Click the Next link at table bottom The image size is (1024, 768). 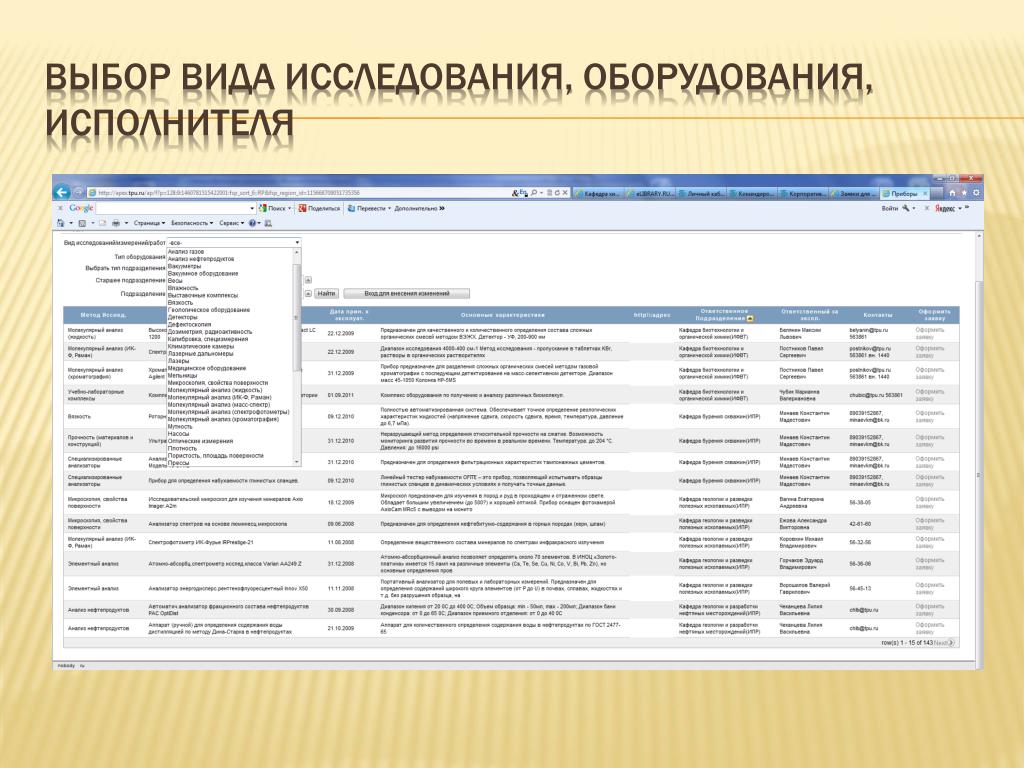click(x=944, y=643)
